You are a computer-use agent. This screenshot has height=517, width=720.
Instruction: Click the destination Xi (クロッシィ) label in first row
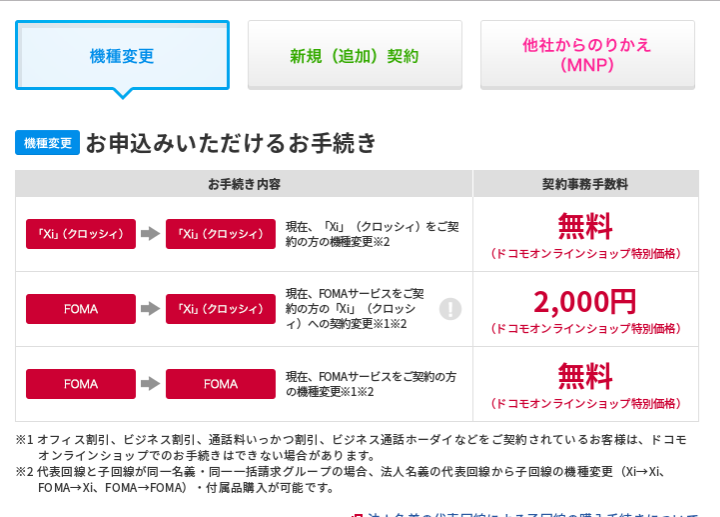(220, 234)
